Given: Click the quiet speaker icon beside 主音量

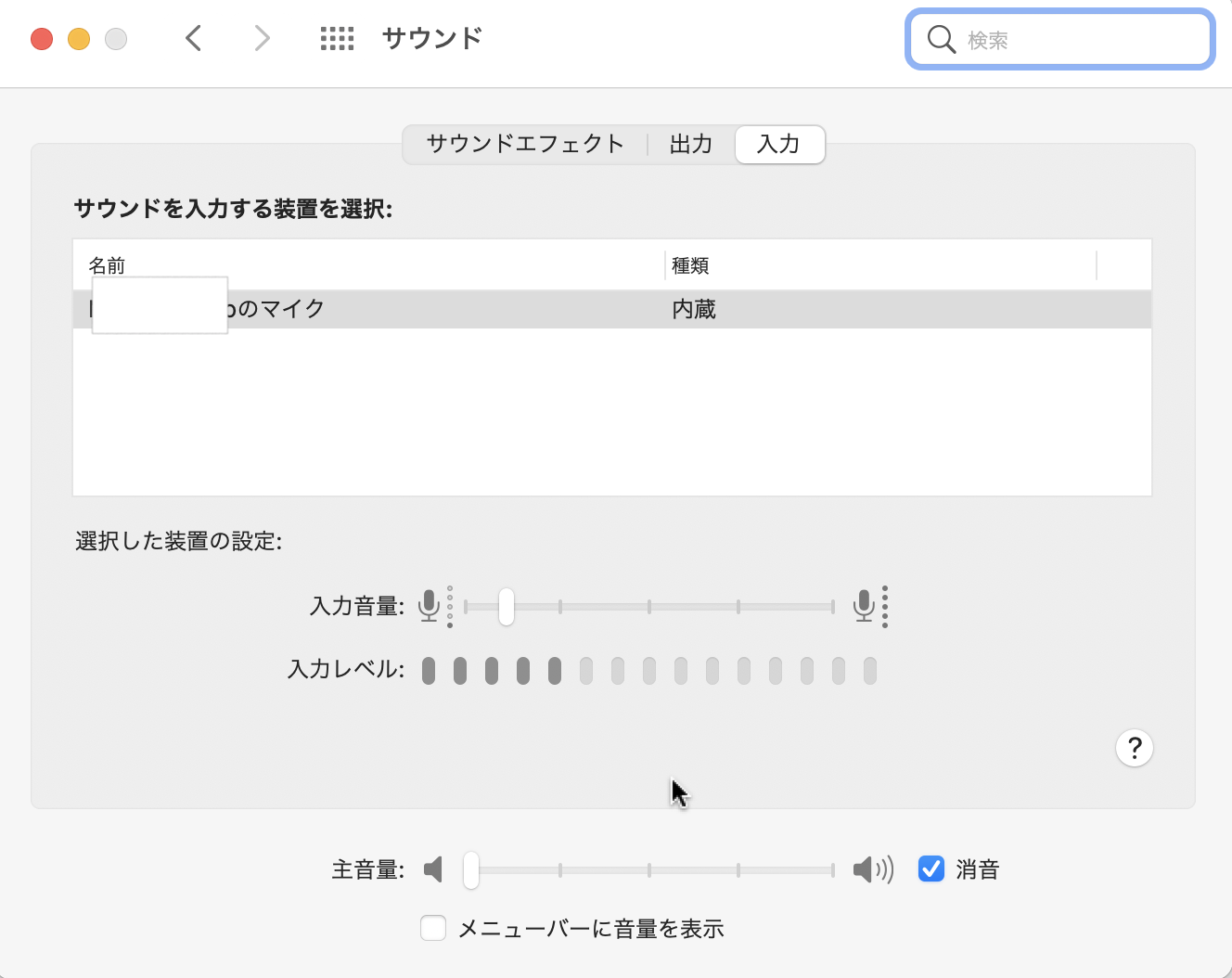Looking at the screenshot, I should coord(432,869).
